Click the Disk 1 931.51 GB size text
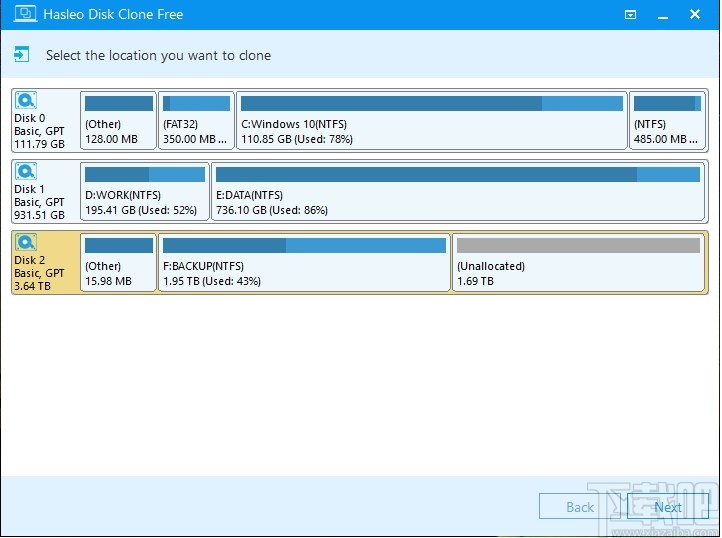Image resolution: width=722 pixels, height=538 pixels. pyautogui.click(x=39, y=215)
